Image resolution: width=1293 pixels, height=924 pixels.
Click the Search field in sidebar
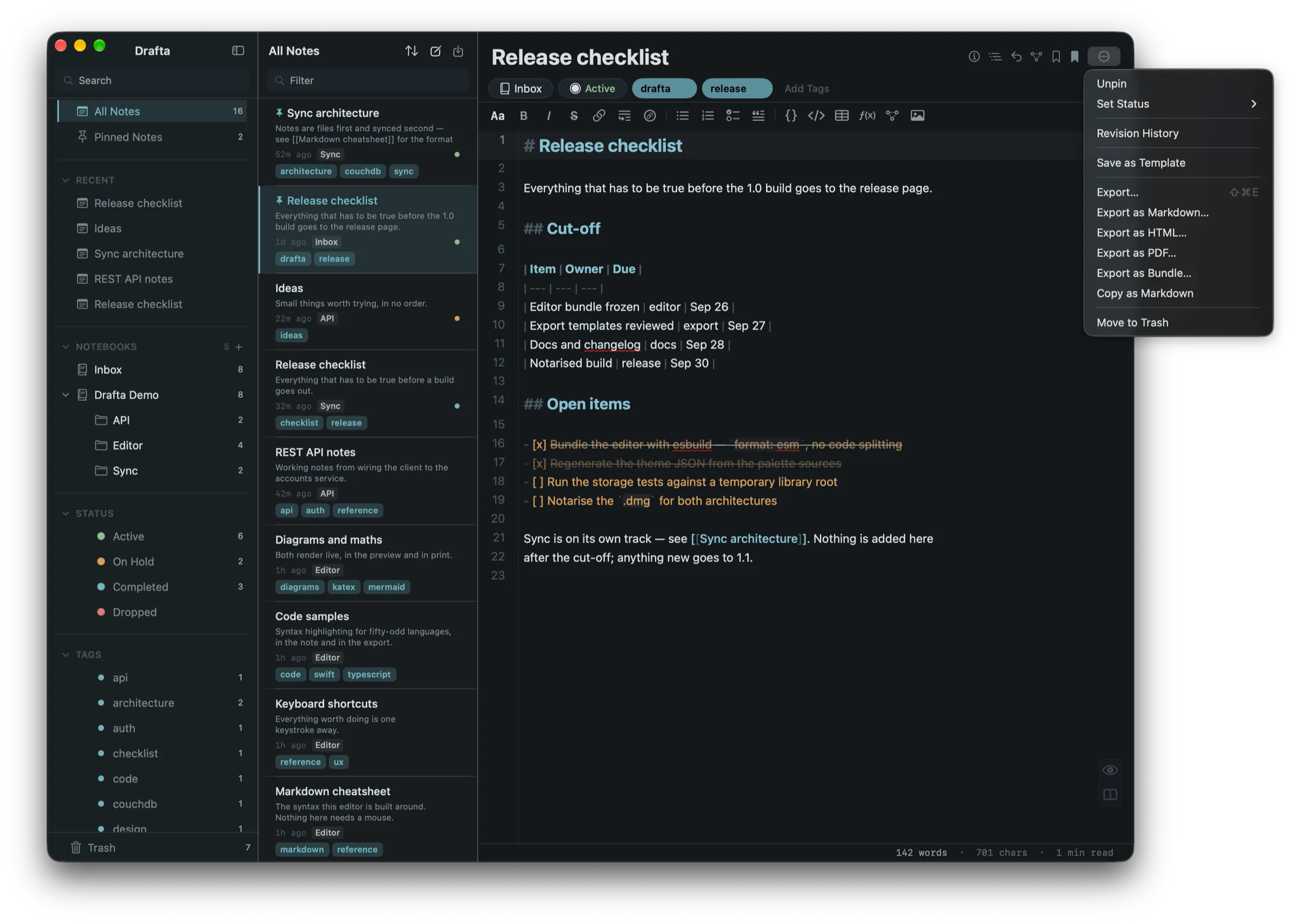pyautogui.click(x=153, y=80)
